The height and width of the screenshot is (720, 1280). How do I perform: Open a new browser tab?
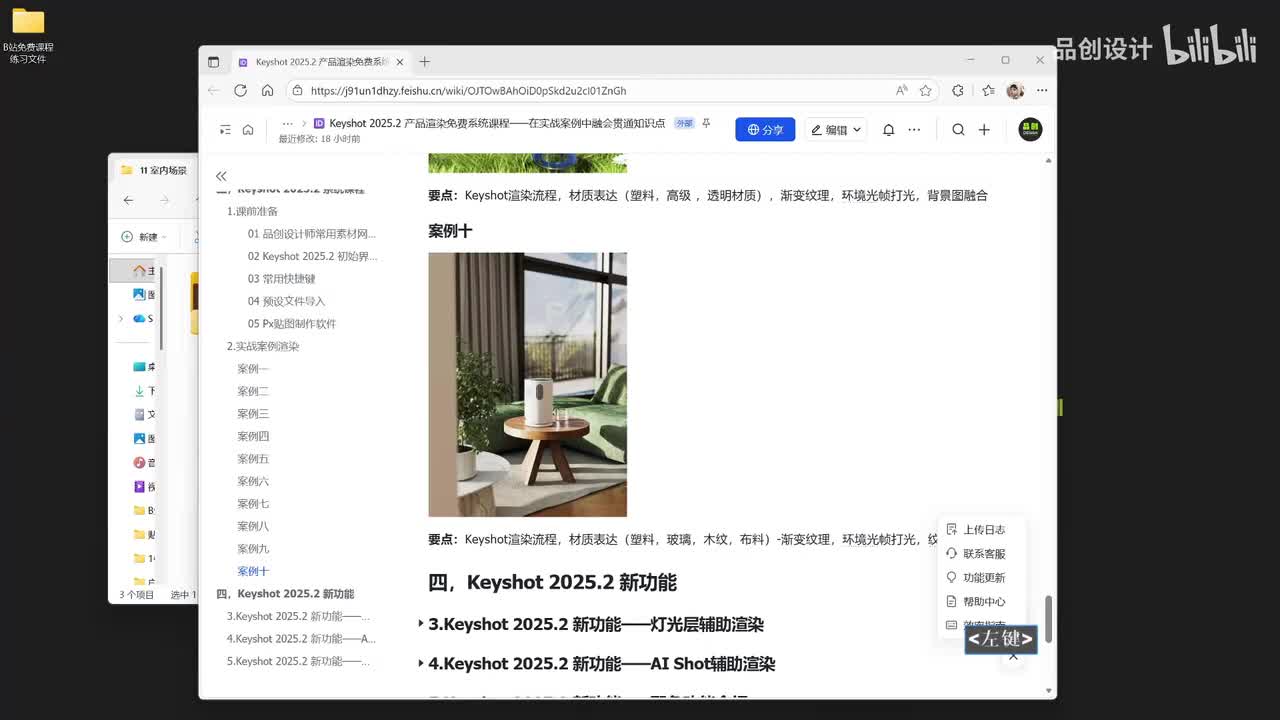(x=424, y=62)
